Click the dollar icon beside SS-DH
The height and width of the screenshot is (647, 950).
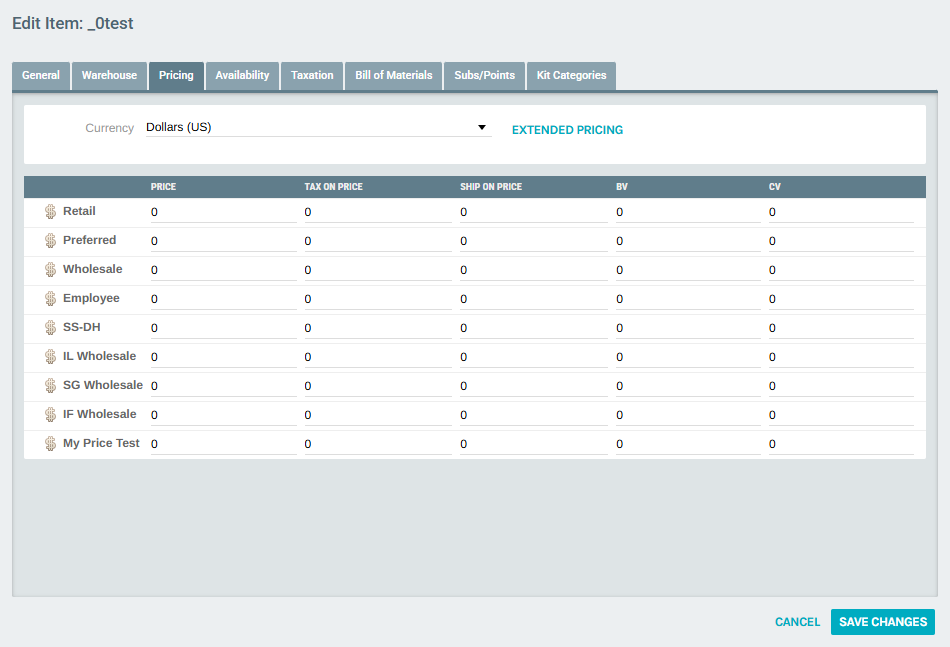click(50, 328)
